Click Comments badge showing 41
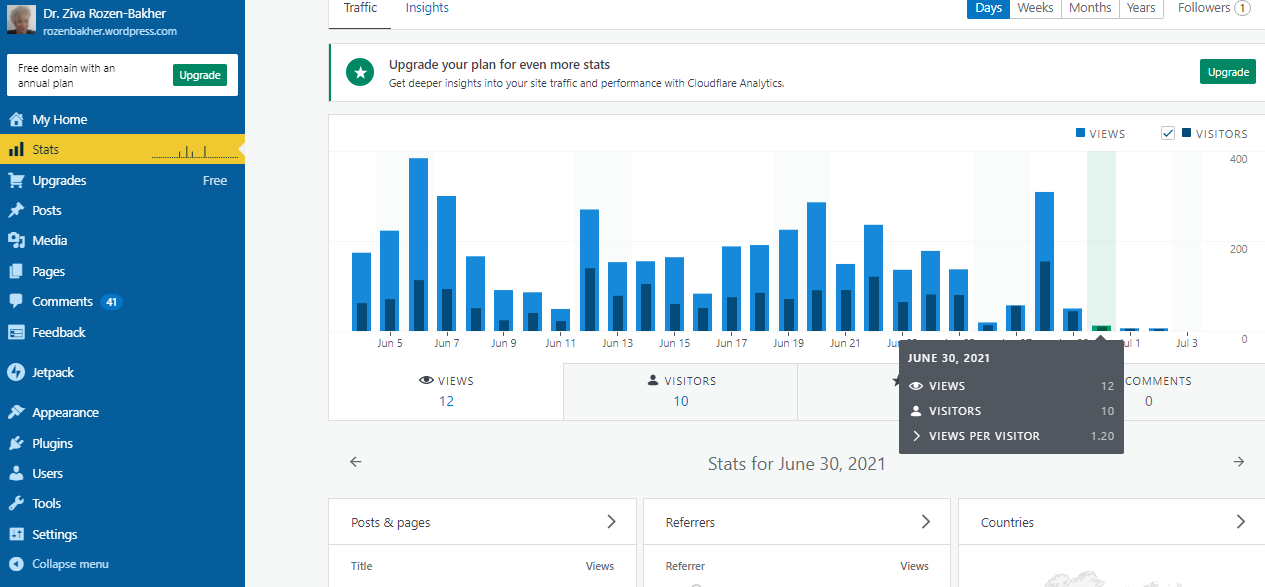This screenshot has width=1265, height=587. tap(111, 302)
